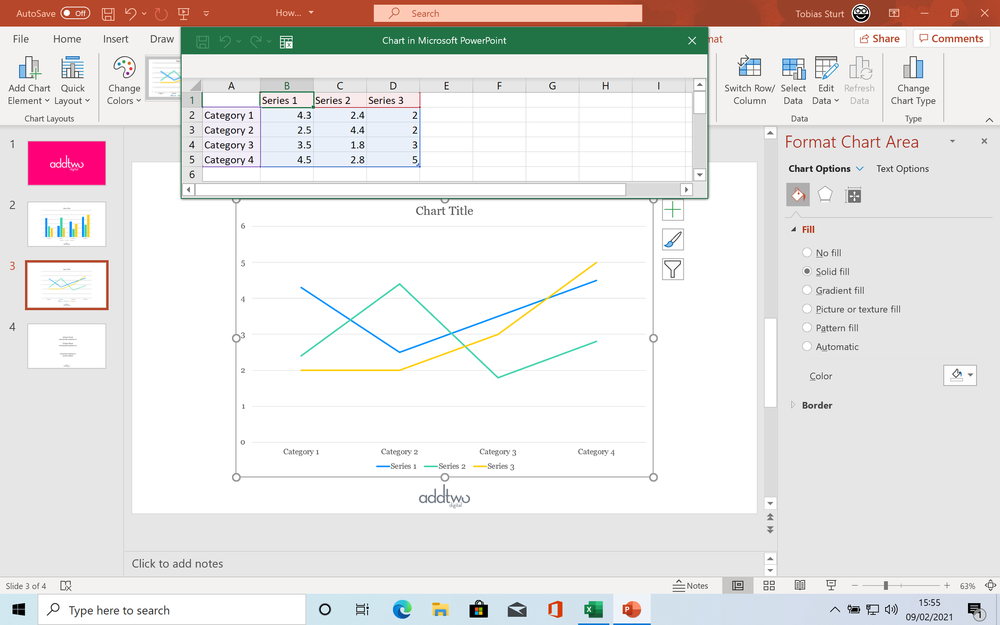The height and width of the screenshot is (625, 1000).
Task: Open the Chart Elements plus icon
Action: (672, 210)
